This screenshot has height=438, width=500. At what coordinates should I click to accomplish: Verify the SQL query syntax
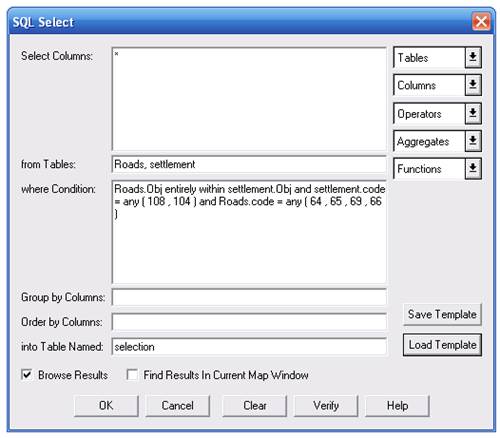pyautogui.click(x=326, y=406)
